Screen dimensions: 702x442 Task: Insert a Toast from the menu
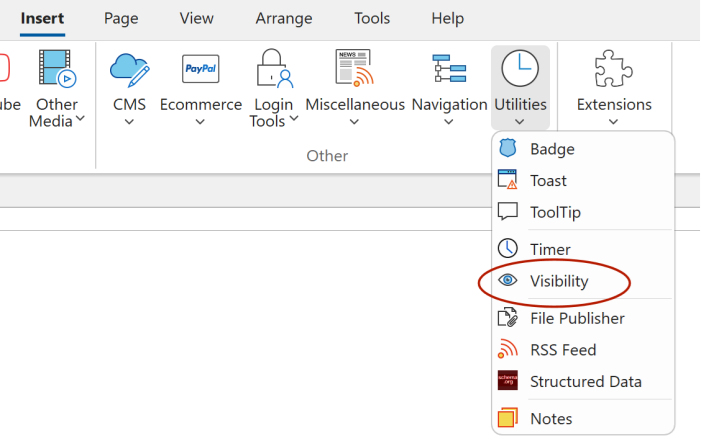click(548, 181)
